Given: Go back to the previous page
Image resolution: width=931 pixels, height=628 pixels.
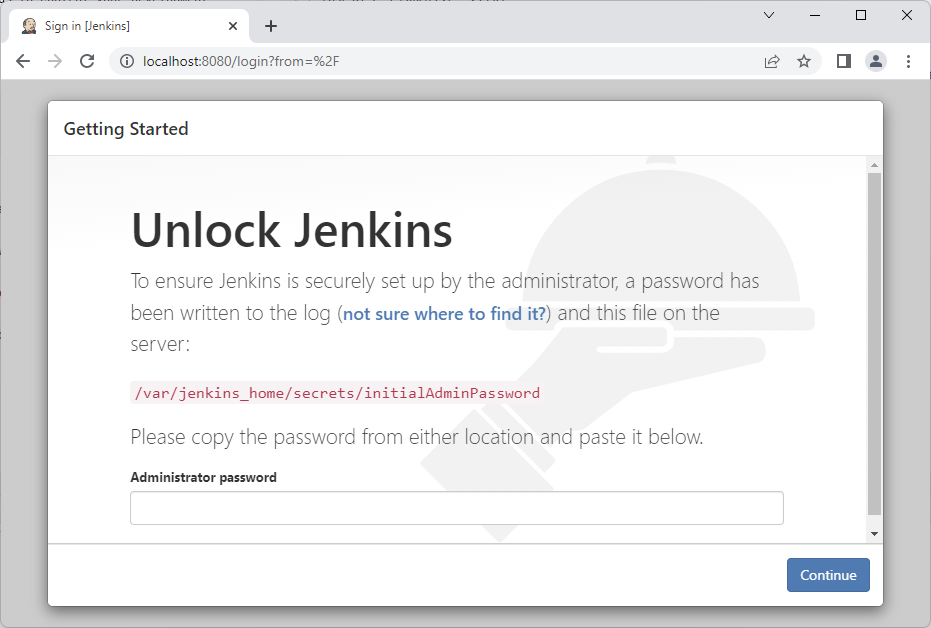Looking at the screenshot, I should click(x=23, y=61).
